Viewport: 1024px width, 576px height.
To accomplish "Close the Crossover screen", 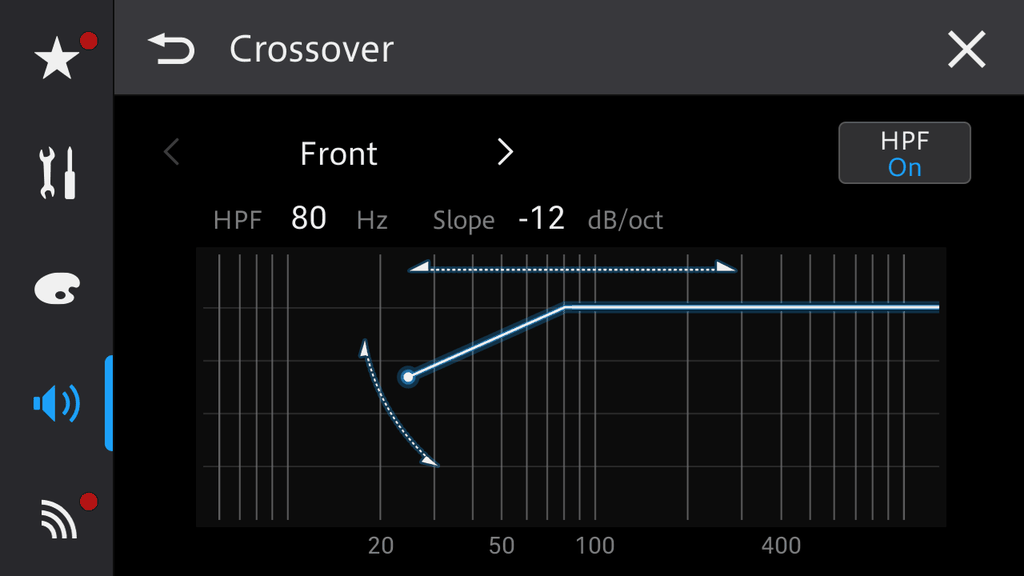I will coord(966,49).
